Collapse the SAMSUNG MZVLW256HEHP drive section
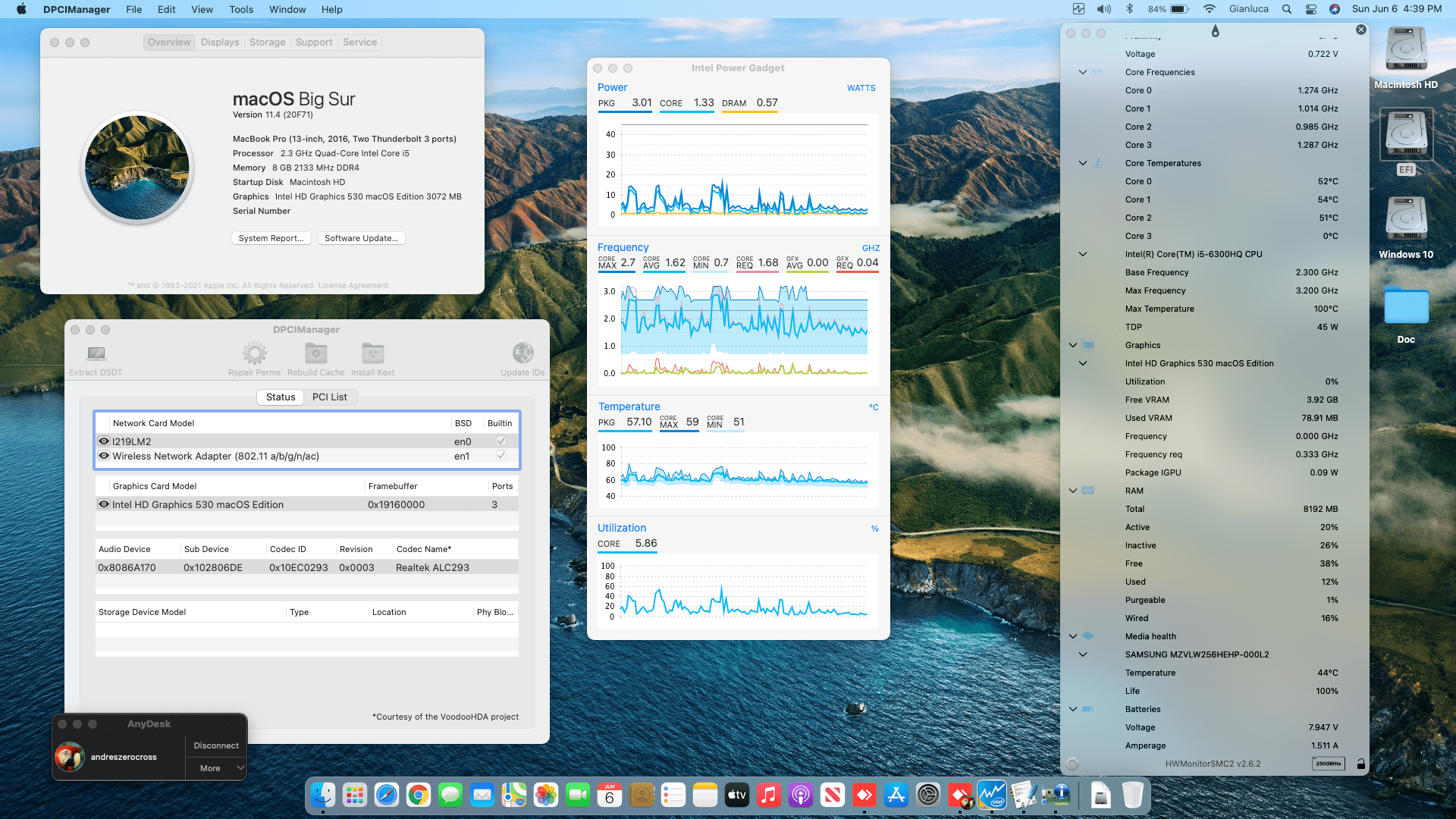This screenshot has width=1456, height=819. click(1083, 654)
